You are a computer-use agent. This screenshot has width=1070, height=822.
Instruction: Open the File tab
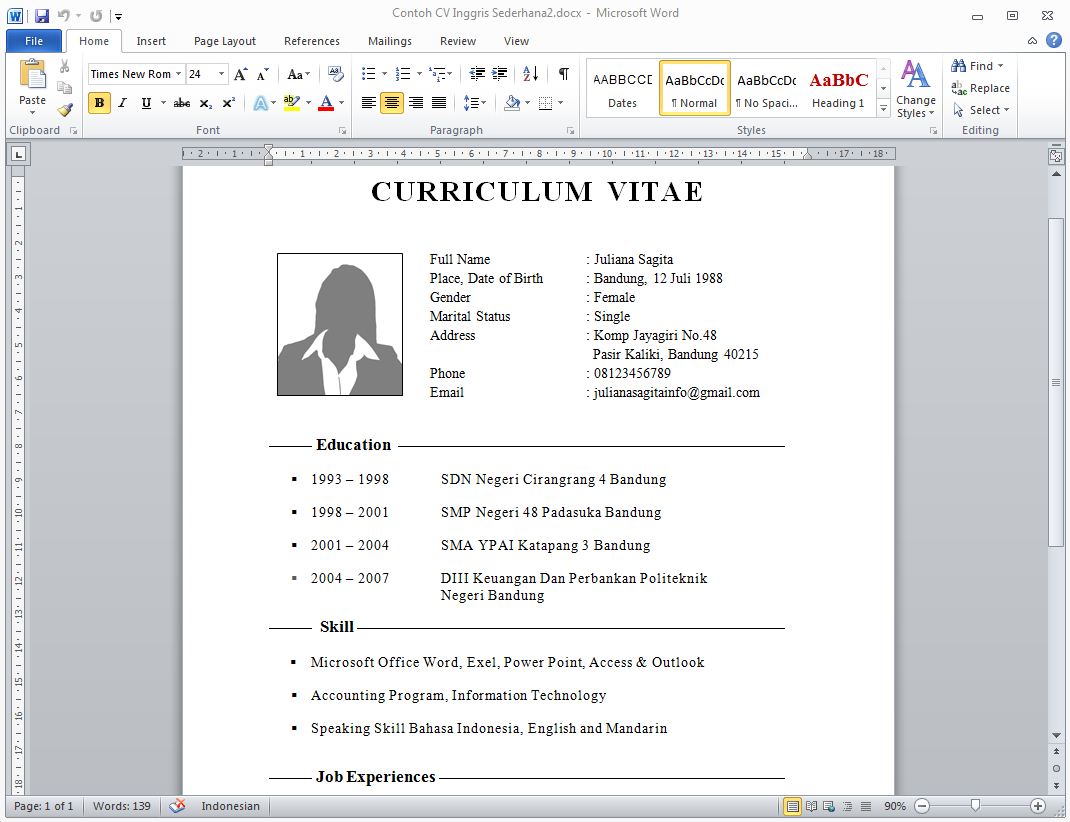coord(33,41)
